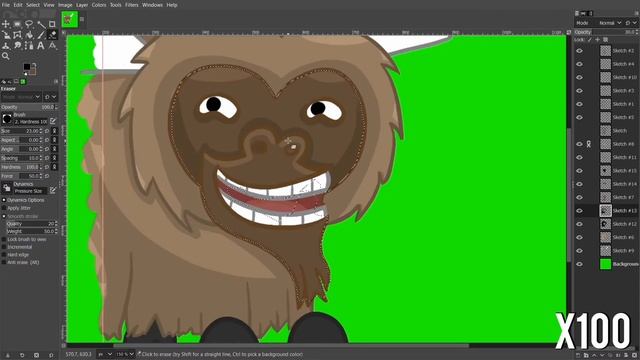Screen dimensions: 640x360
Task: Lock alpha channel icon in Layers panel
Action: pyautogui.click(x=606, y=40)
